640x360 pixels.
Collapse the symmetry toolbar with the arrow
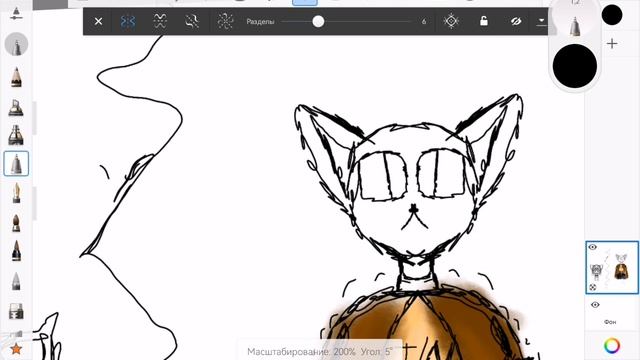click(x=541, y=21)
